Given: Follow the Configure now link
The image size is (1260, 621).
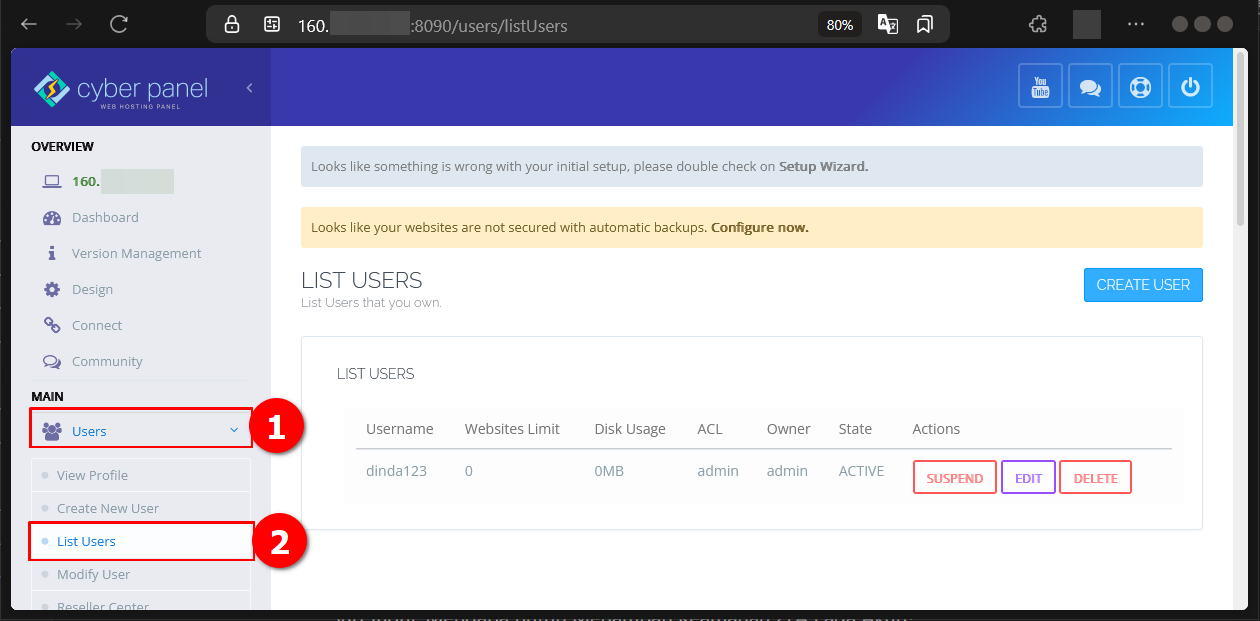Looking at the screenshot, I should click(x=759, y=227).
